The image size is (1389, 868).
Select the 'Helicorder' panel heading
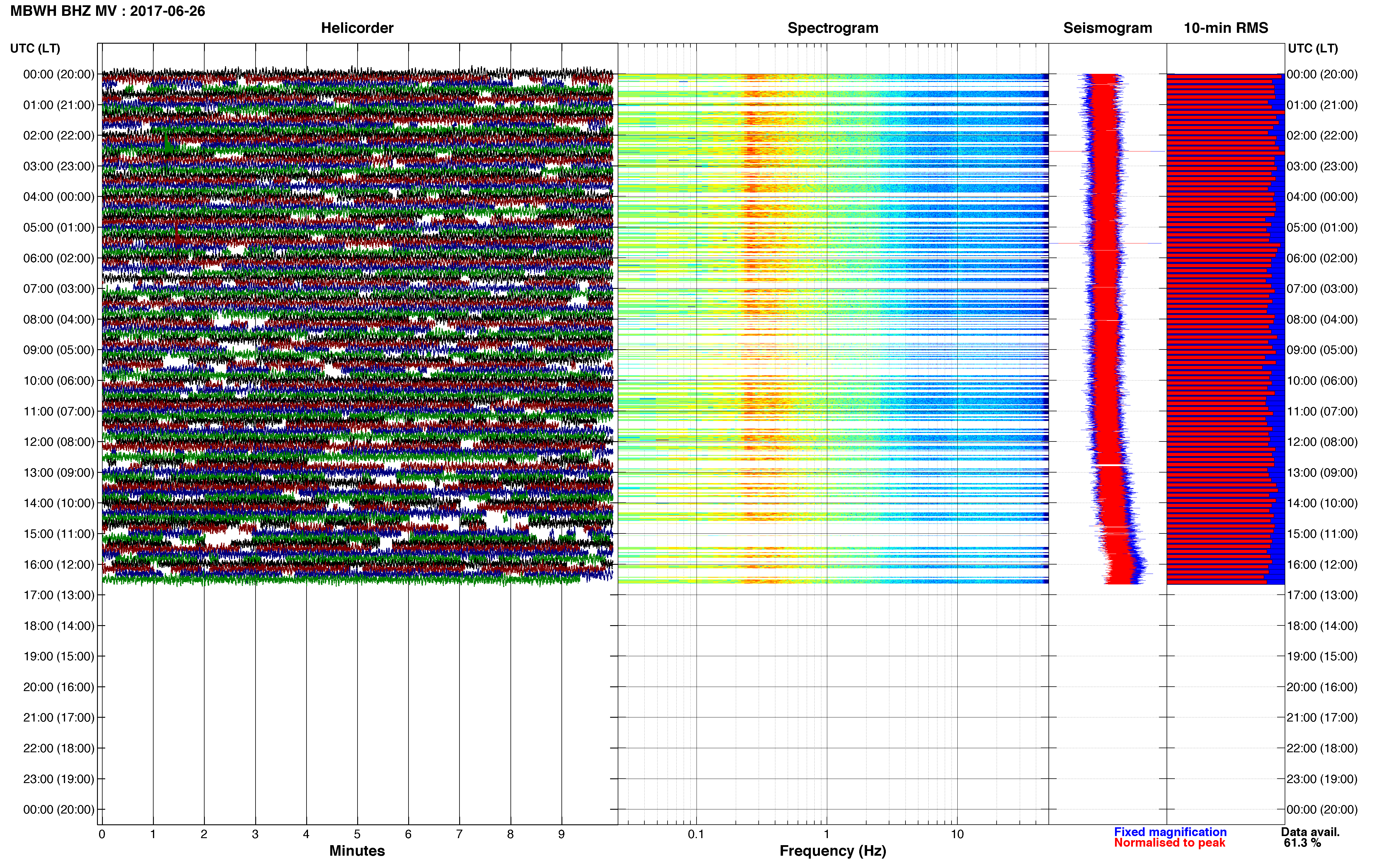(357, 28)
